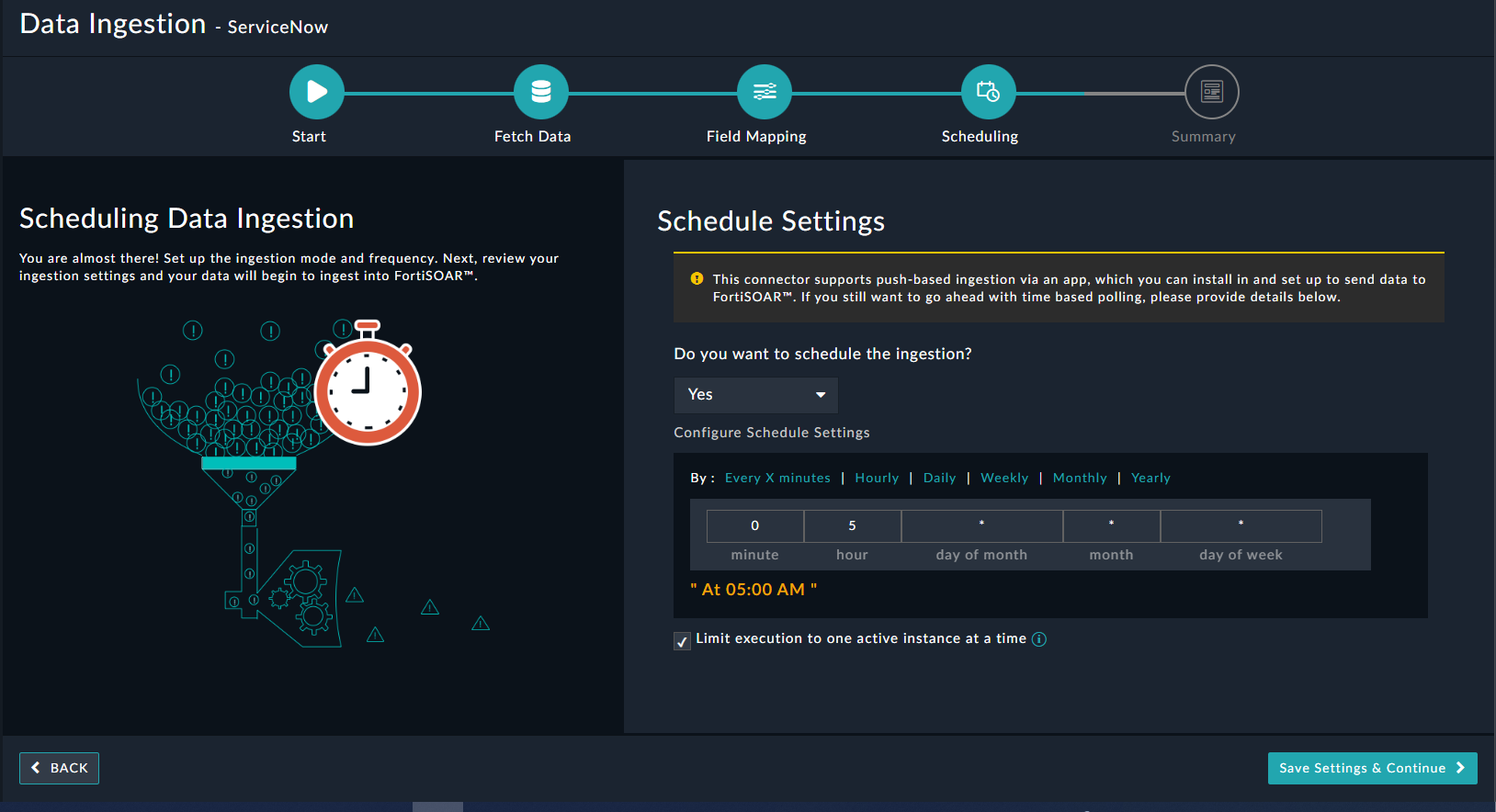The height and width of the screenshot is (812, 1496).
Task: Click the minute input field
Action: [754, 526]
